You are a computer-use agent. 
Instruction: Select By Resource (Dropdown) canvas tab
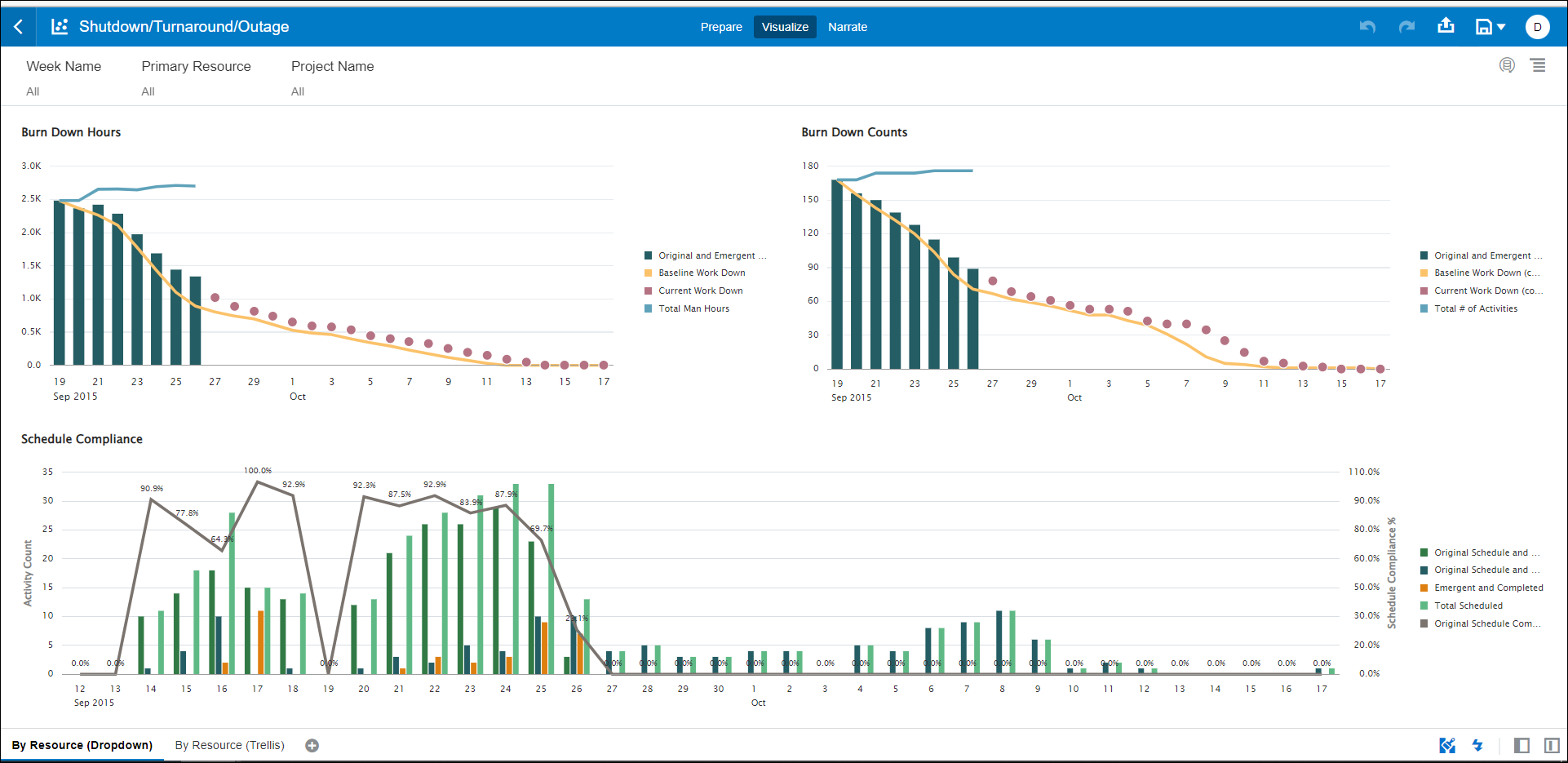point(82,745)
